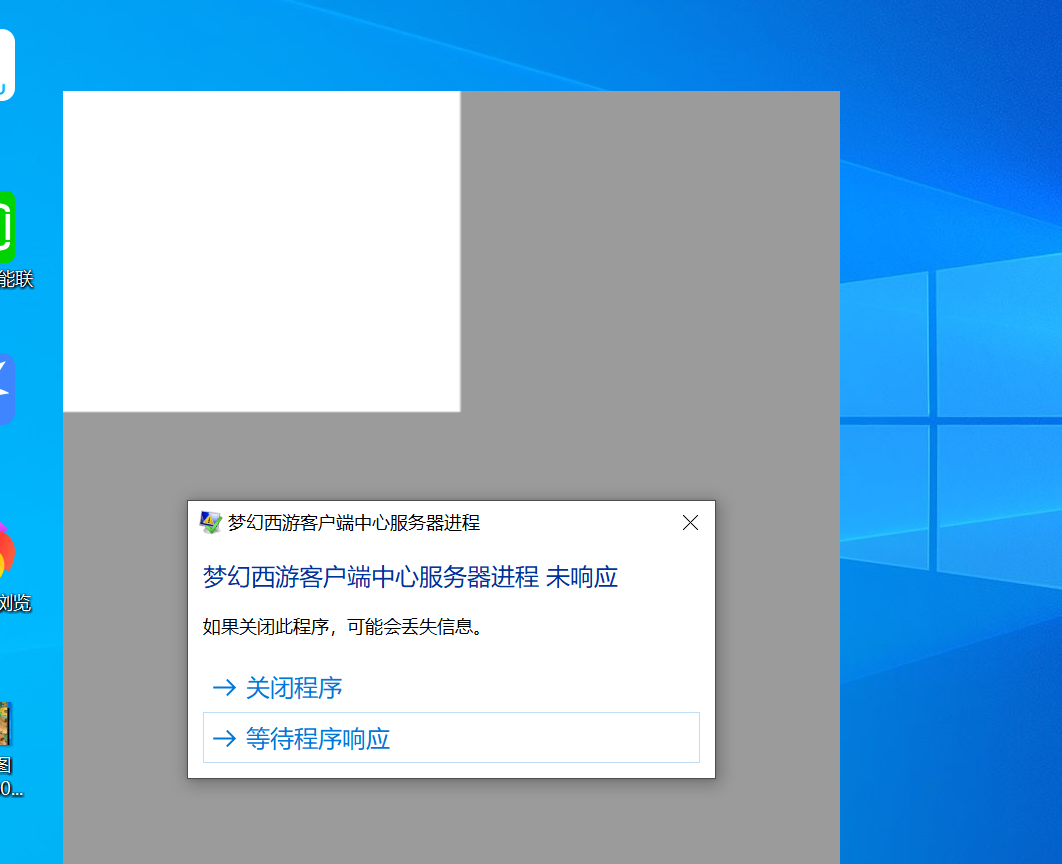Select the browser desktop icon labeled 浏览

tap(7, 552)
